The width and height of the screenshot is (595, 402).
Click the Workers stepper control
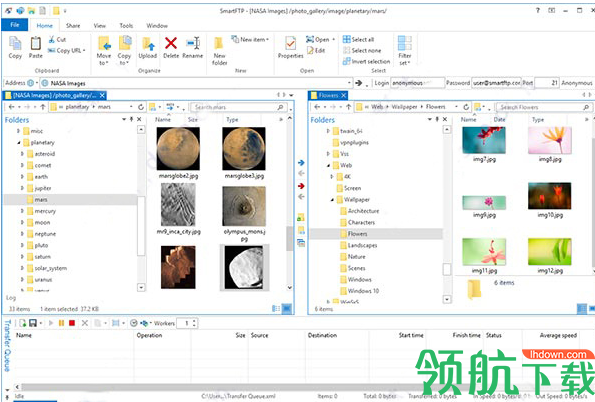(x=194, y=323)
